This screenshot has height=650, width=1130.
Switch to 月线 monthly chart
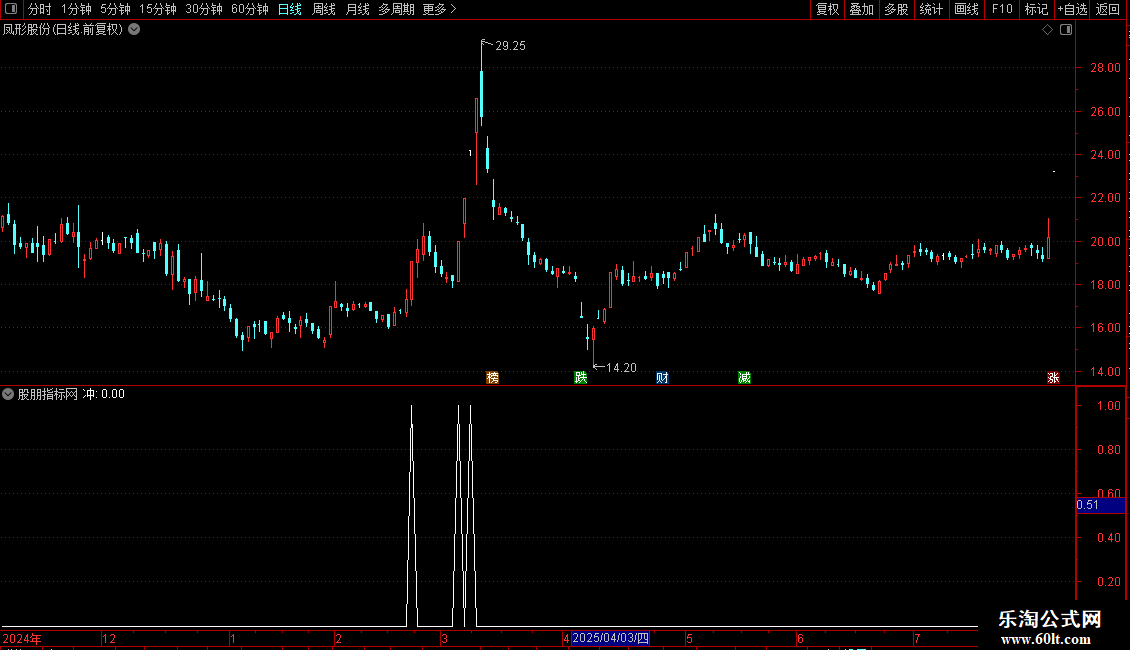[x=357, y=9]
